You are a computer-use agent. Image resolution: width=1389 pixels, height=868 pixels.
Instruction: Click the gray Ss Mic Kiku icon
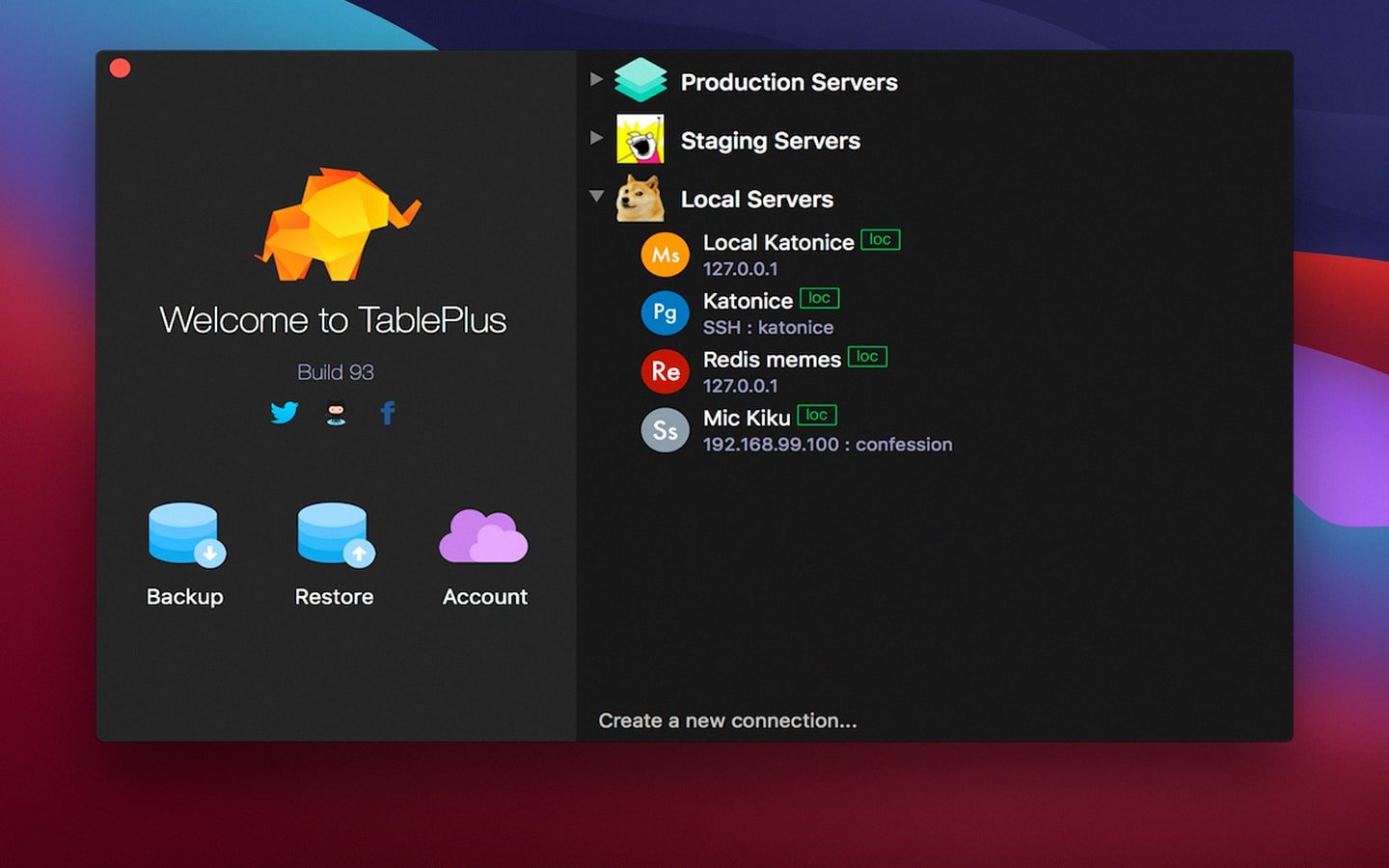[x=665, y=430]
